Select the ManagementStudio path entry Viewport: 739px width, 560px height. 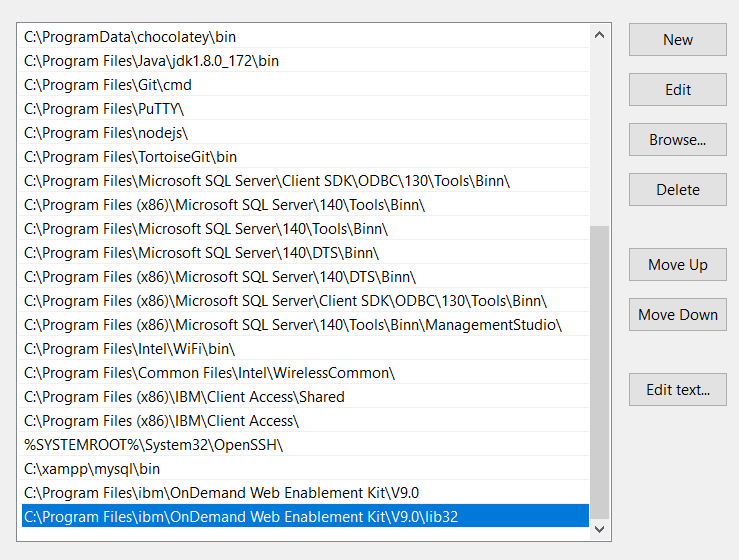(x=303, y=325)
